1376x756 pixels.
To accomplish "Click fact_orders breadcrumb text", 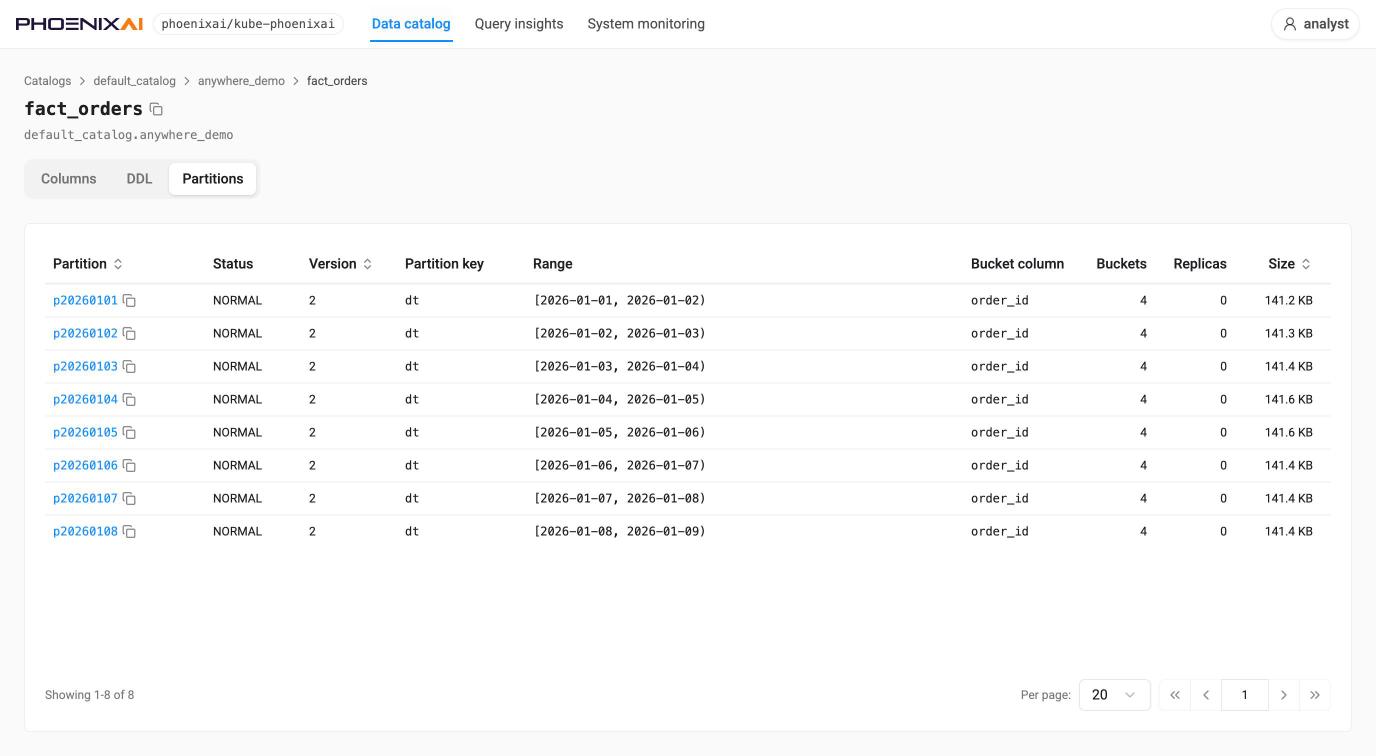I will point(337,81).
